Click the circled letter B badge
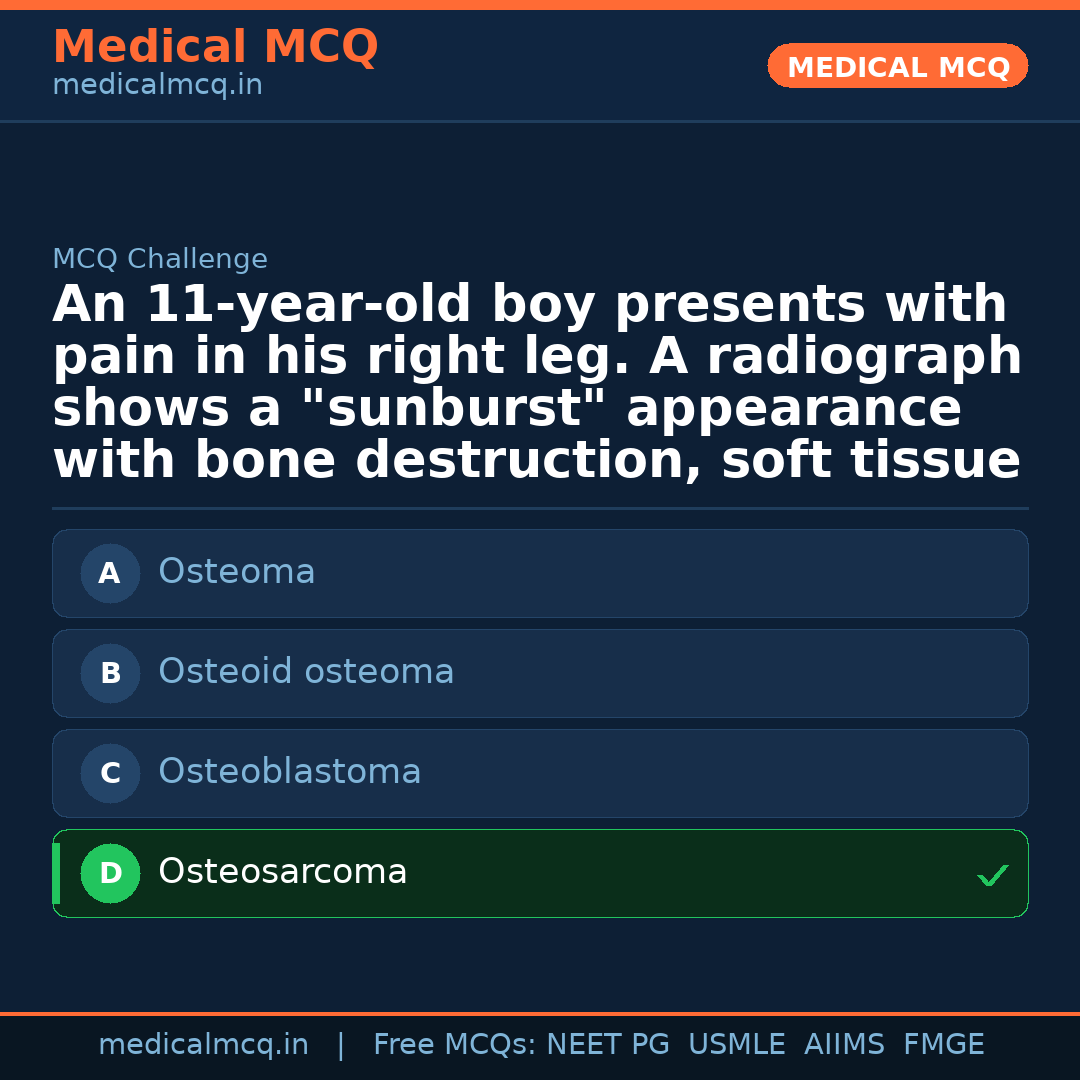The height and width of the screenshot is (1080, 1080). coord(110,673)
